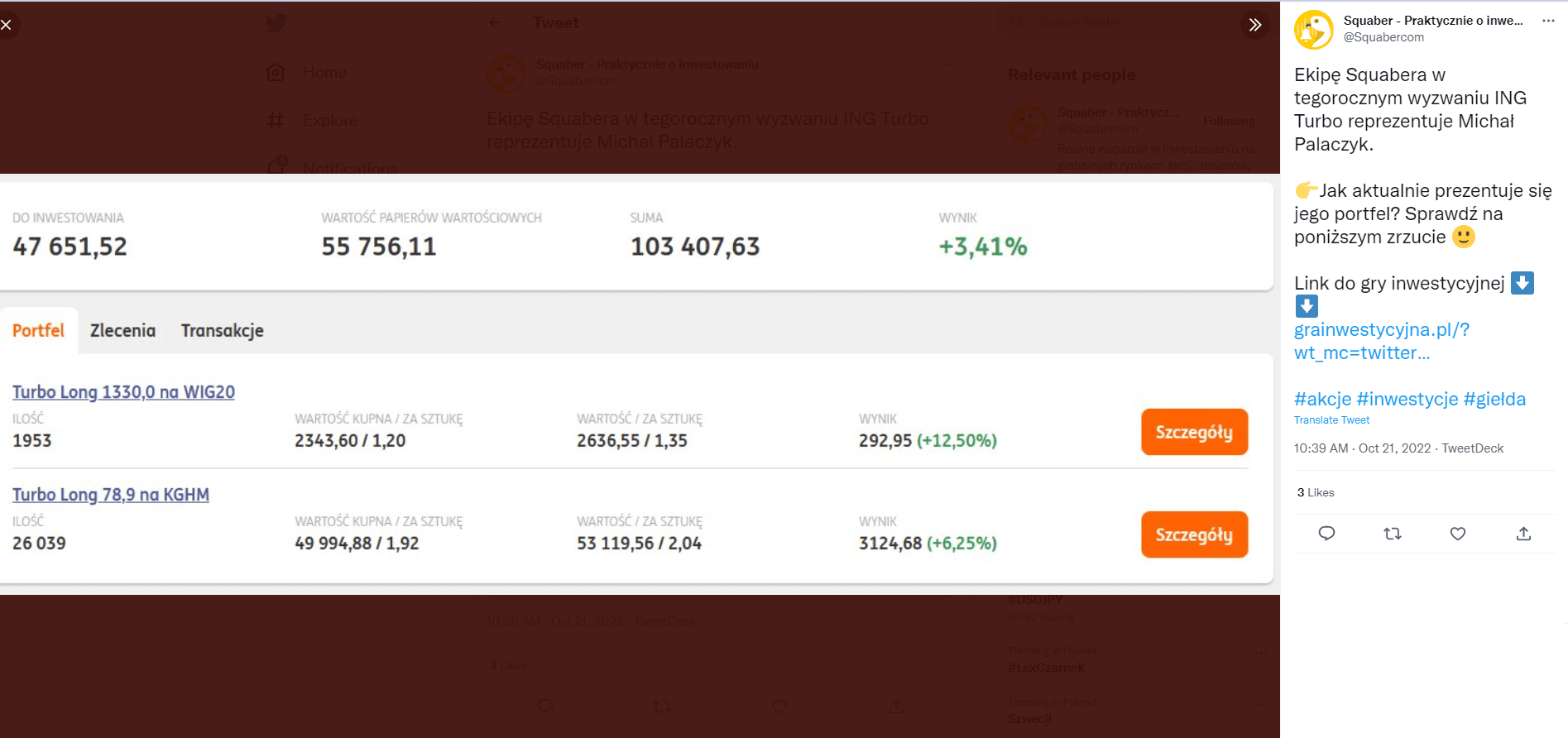Screen dimensions: 1568x738
Task: Click the TweetDeck source label
Action: click(1473, 448)
